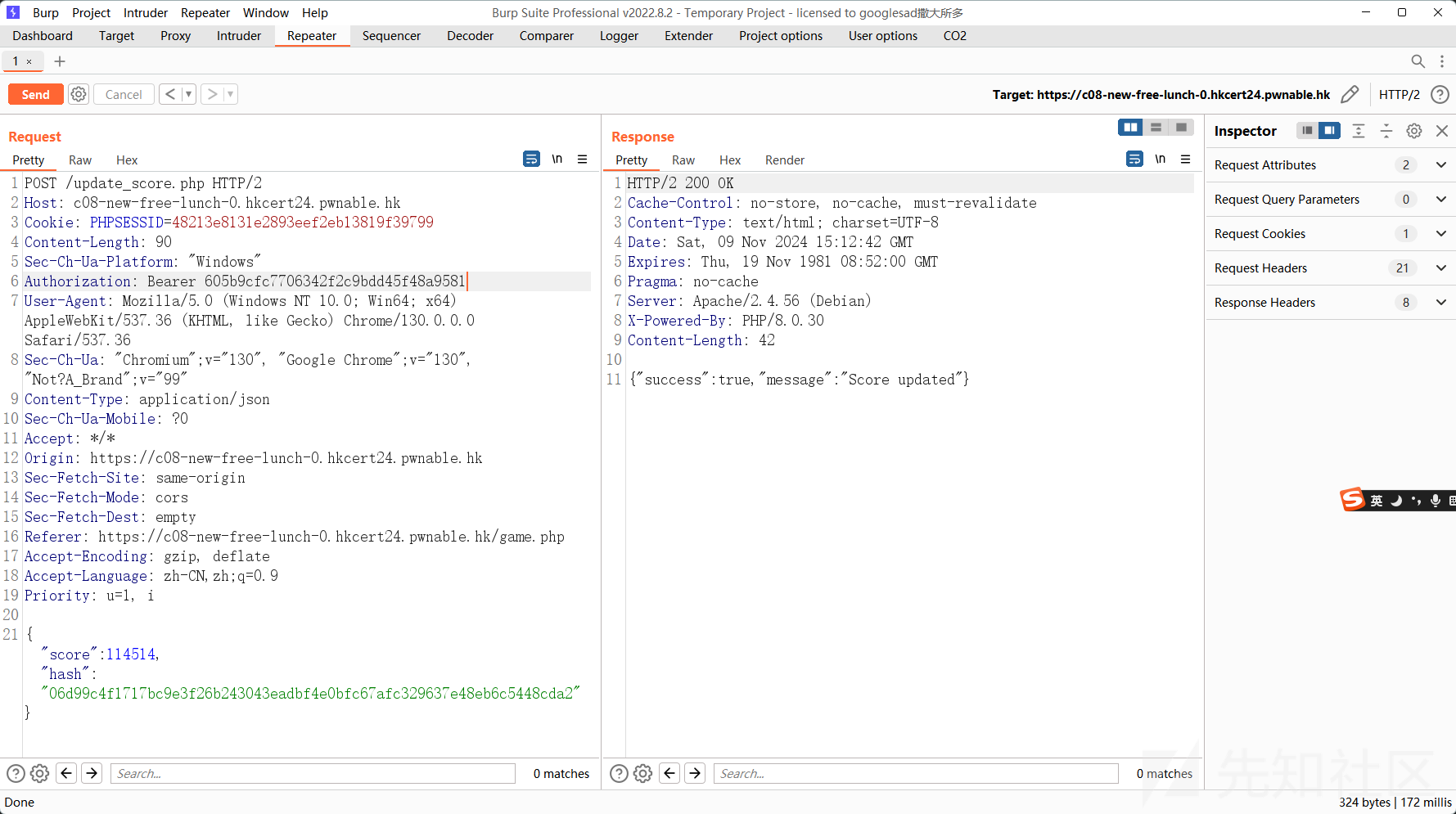Open Request search settings gear
Screen dimensions: 1456x814
click(39, 773)
